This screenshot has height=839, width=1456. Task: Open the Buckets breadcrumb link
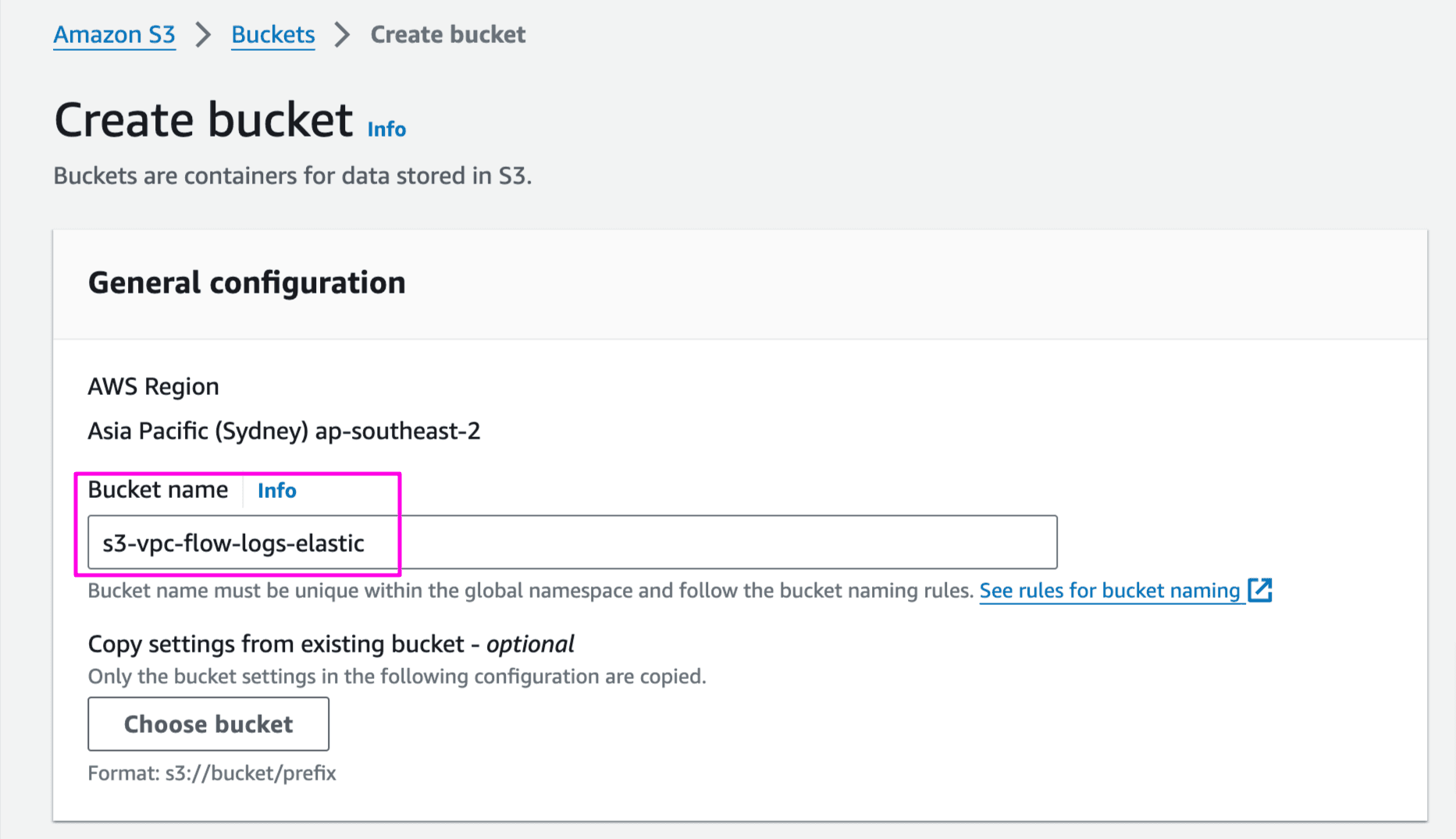[272, 34]
